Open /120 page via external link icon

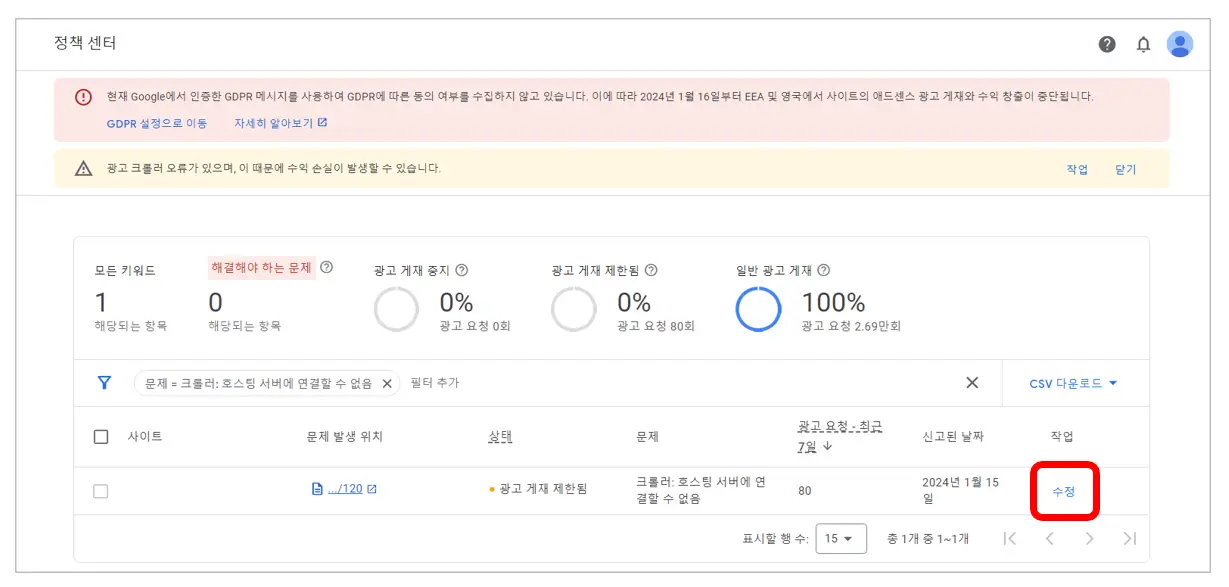(372, 488)
